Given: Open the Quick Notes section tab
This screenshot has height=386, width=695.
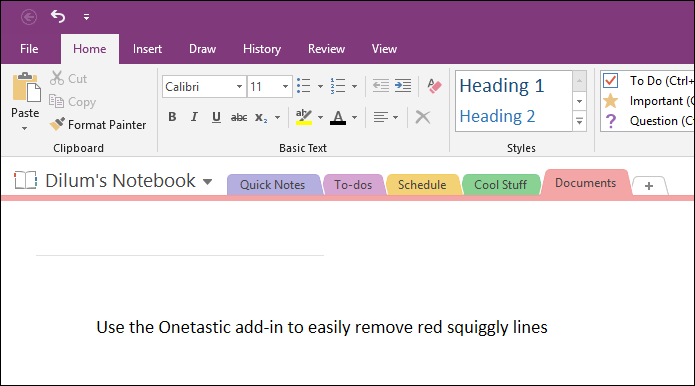Looking at the screenshot, I should tap(273, 185).
